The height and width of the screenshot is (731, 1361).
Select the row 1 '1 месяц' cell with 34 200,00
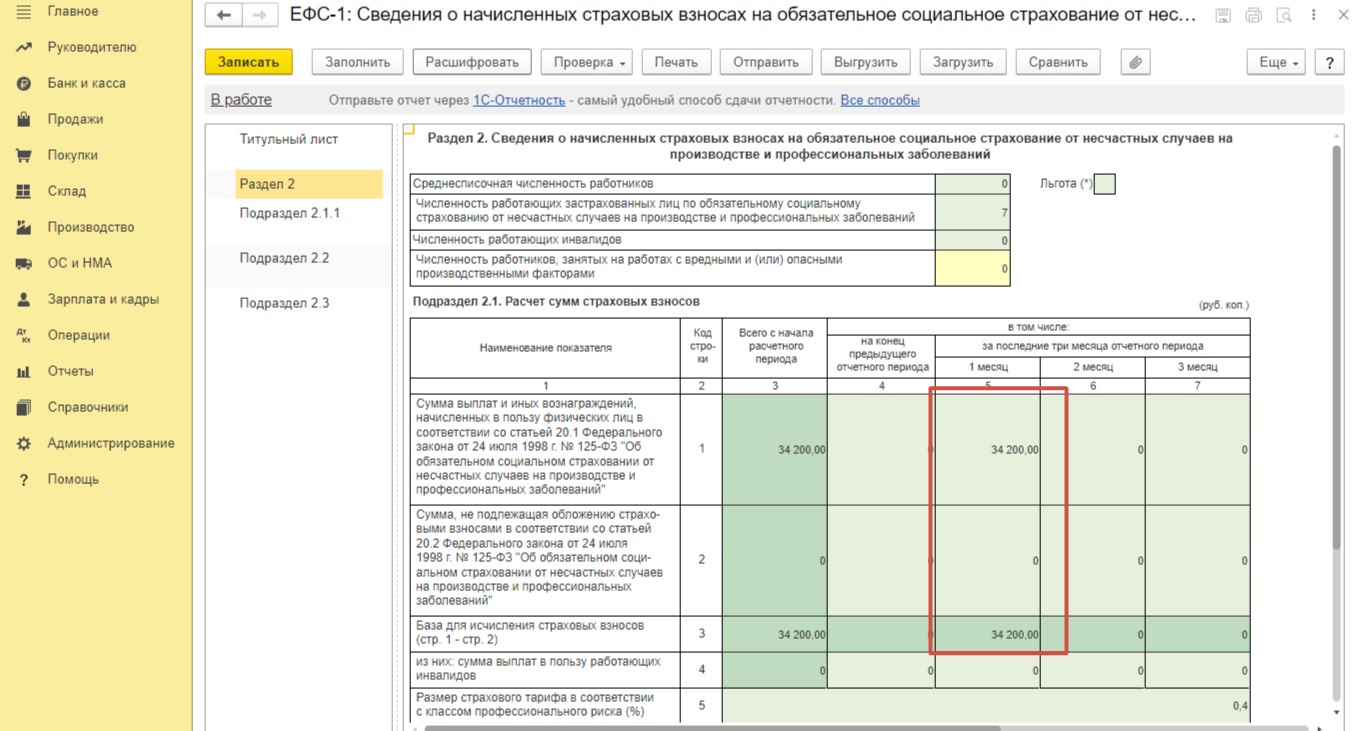pyautogui.click(x=988, y=450)
